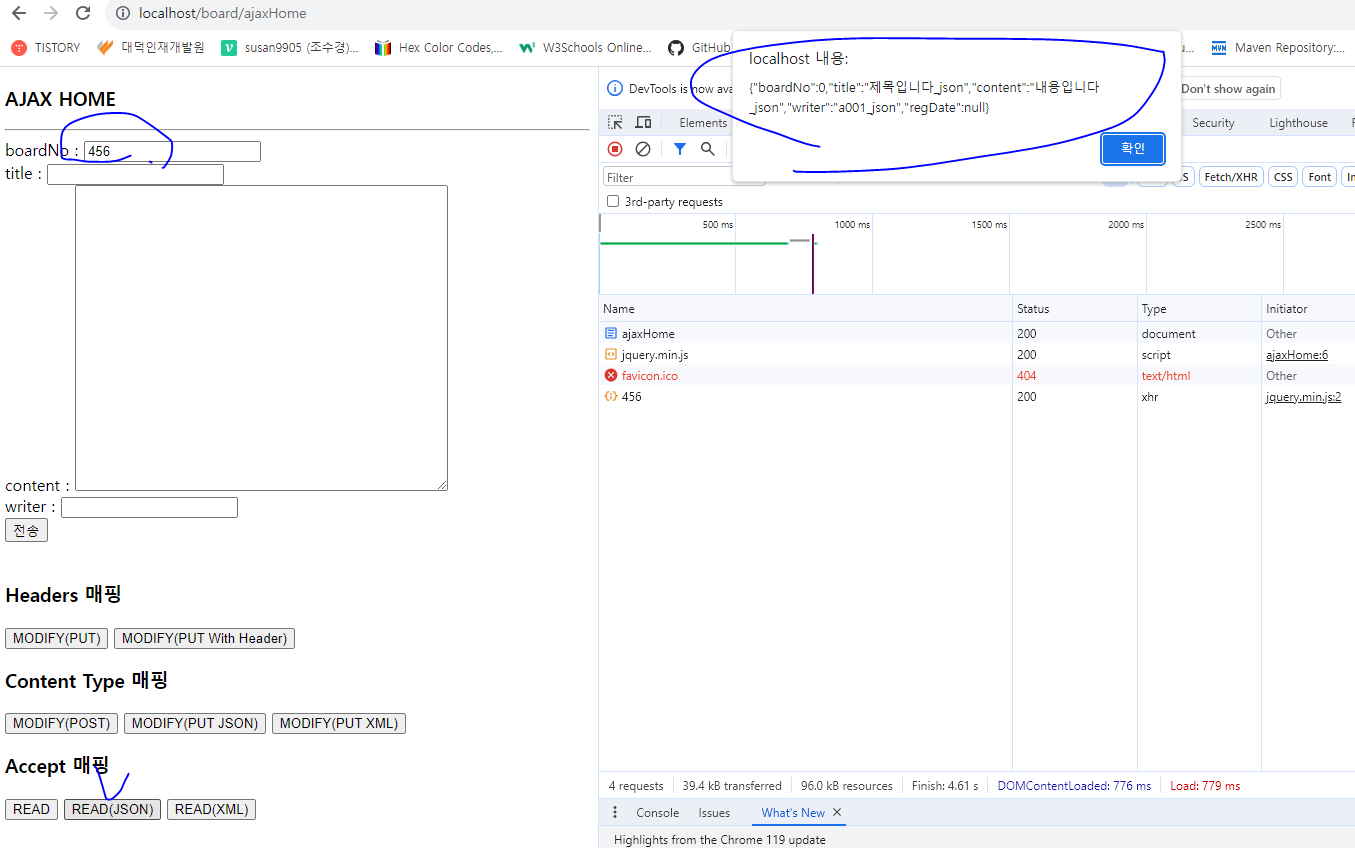Stop recording the network log
Image resolution: width=1355 pixels, height=848 pixels.
click(x=615, y=149)
